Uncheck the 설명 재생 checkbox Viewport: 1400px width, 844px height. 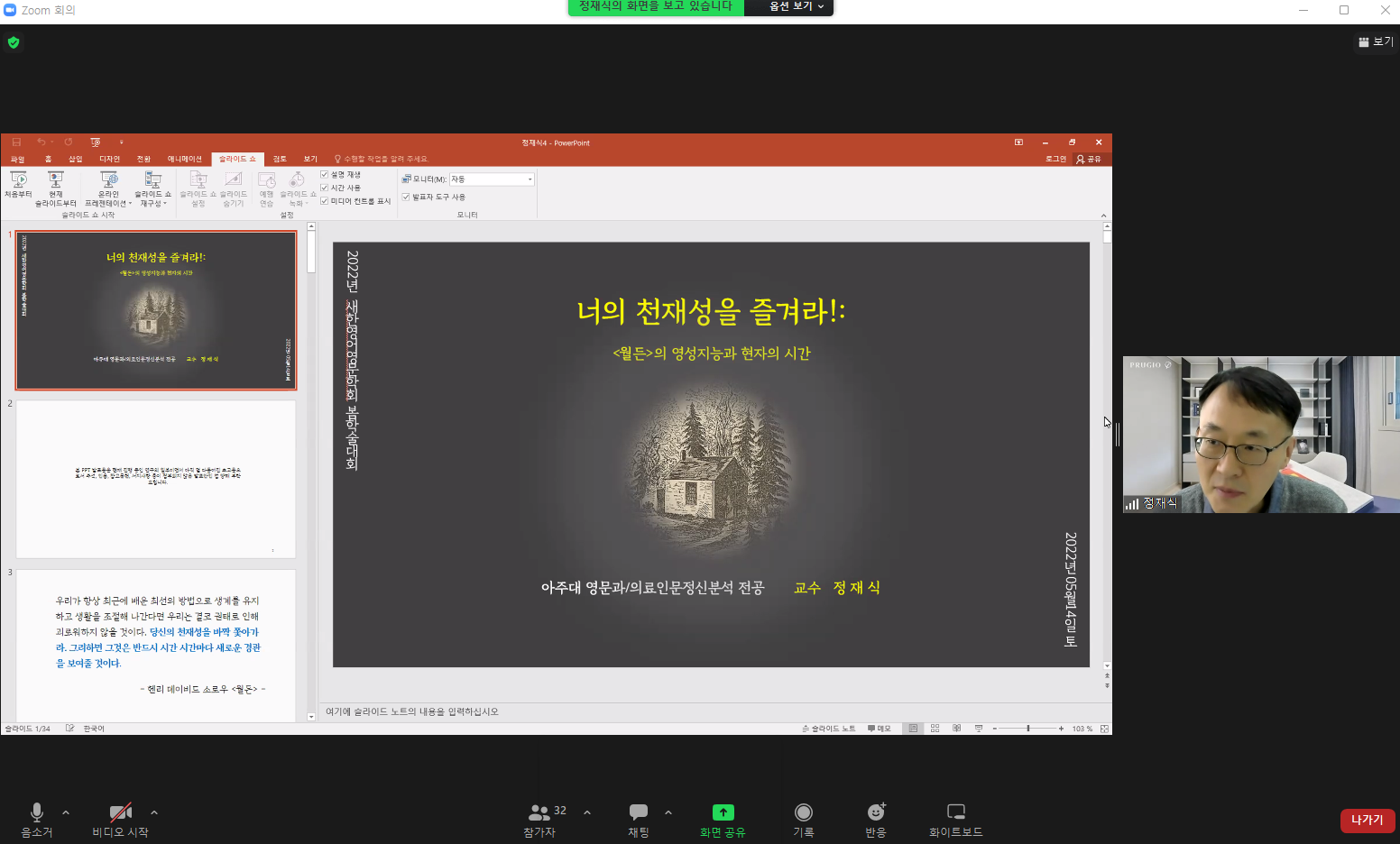(x=325, y=175)
